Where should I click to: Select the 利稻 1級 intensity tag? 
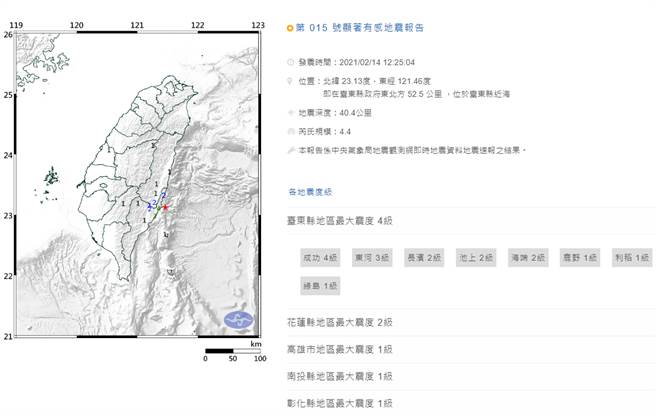click(632, 258)
